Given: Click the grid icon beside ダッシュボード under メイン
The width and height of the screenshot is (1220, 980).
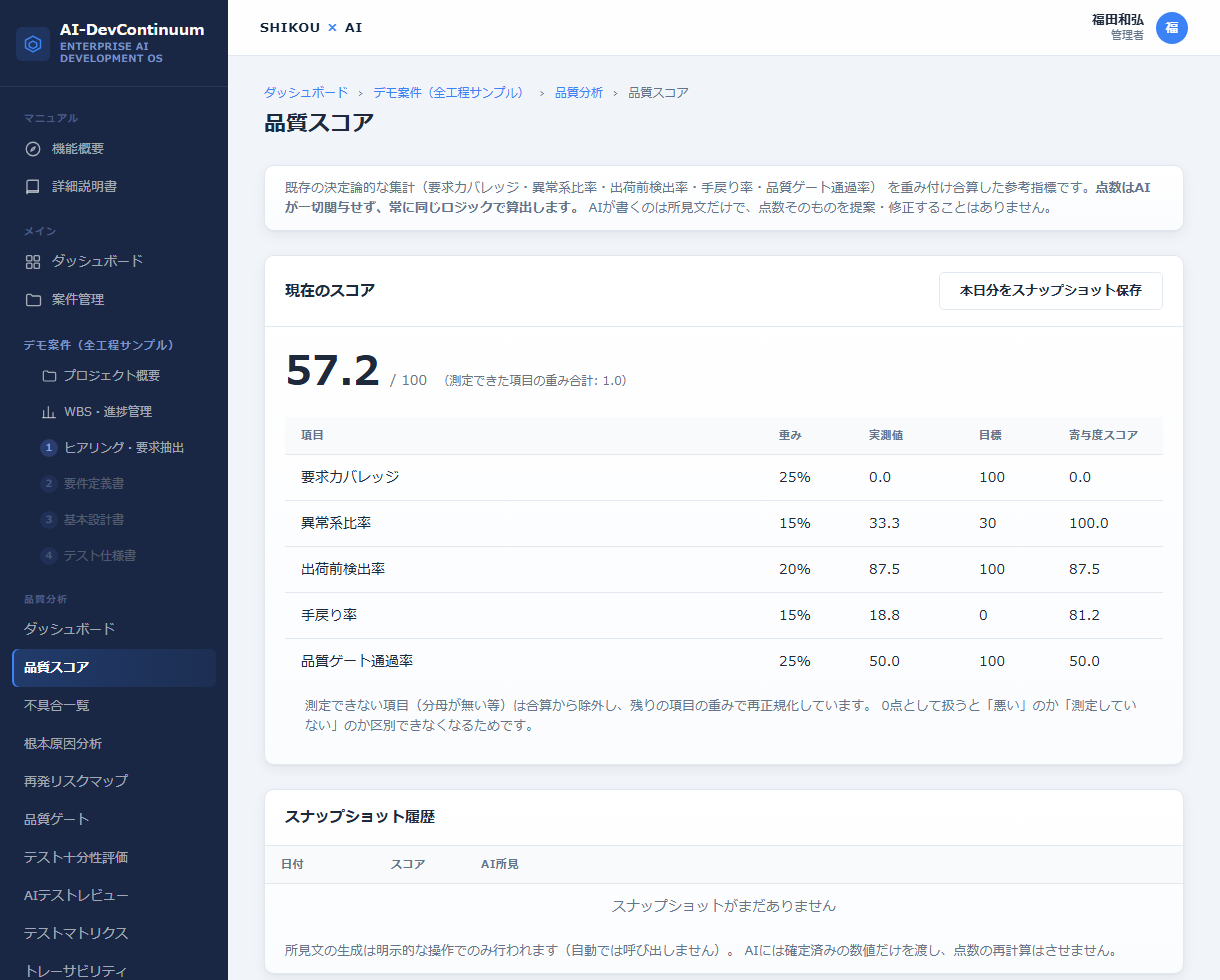Looking at the screenshot, I should [33, 261].
